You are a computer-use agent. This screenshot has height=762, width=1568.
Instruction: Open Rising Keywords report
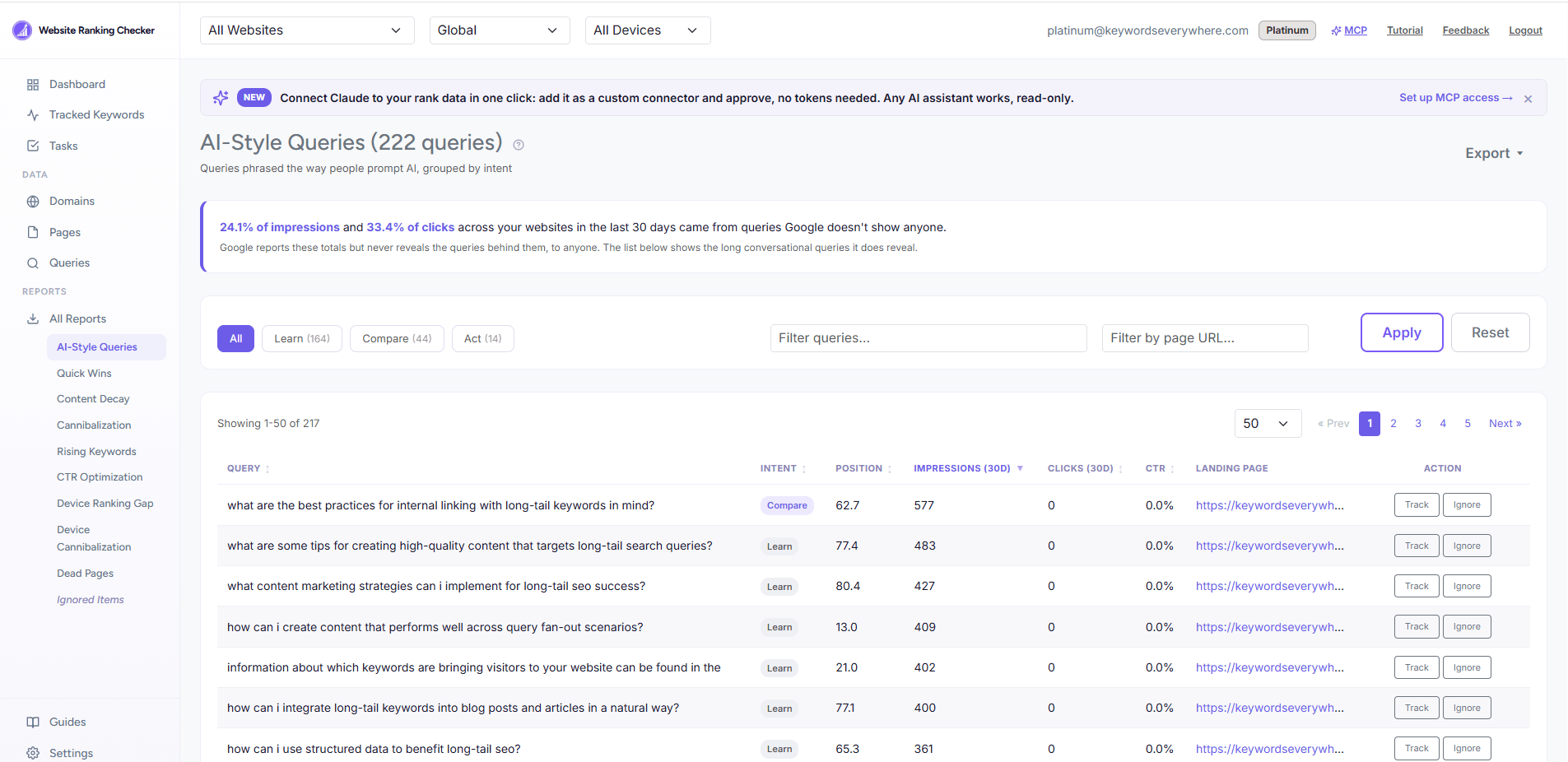pyautogui.click(x=96, y=452)
